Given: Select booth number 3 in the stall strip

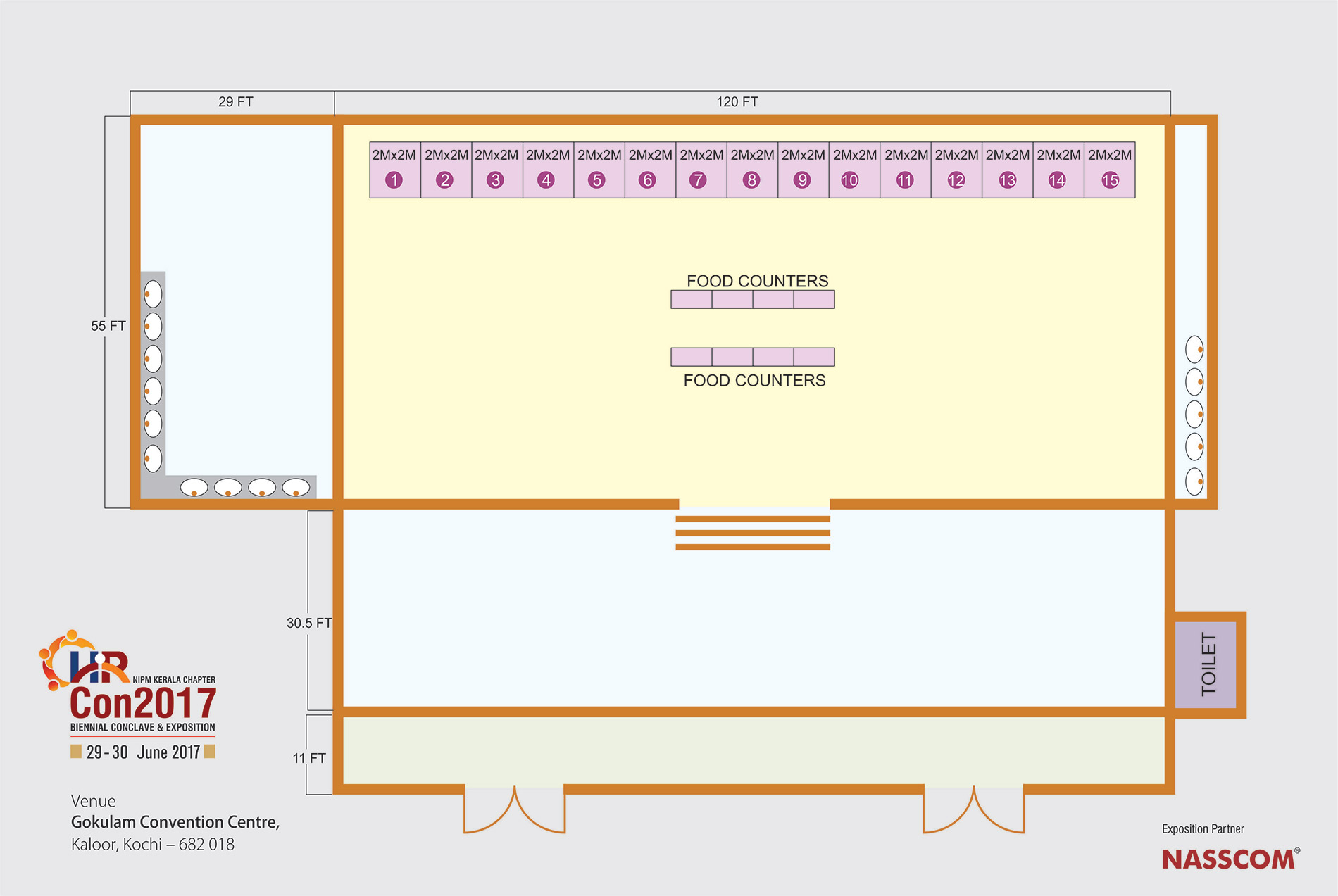Looking at the screenshot, I should click(x=496, y=180).
